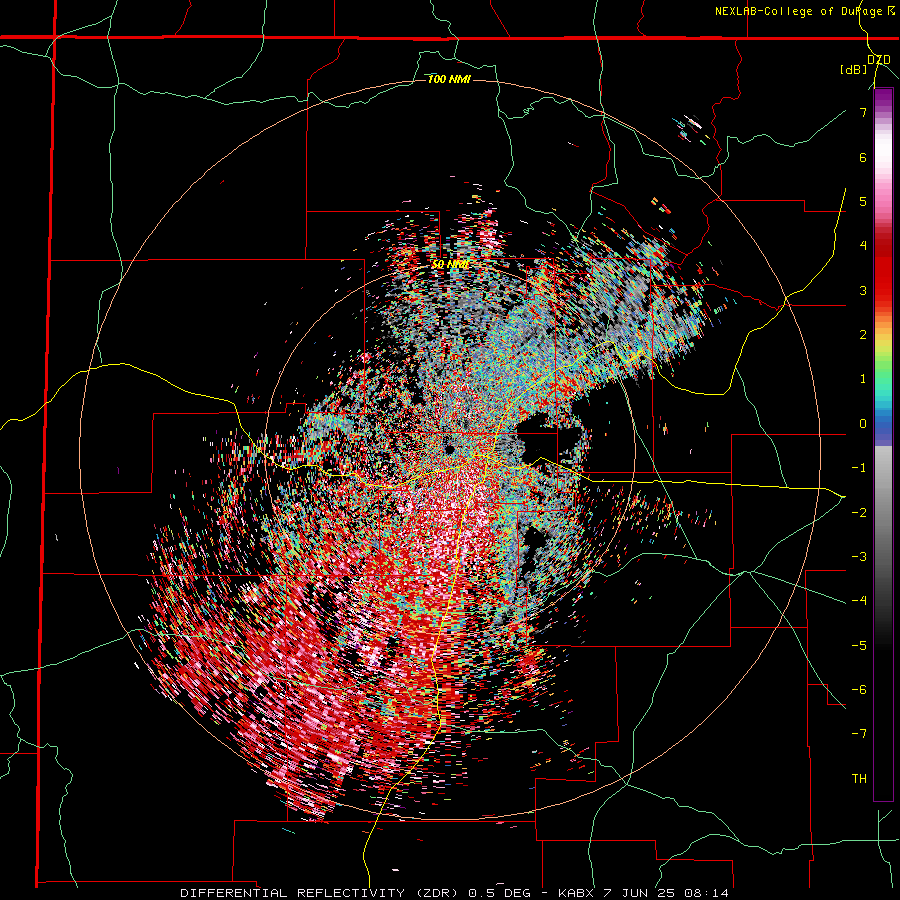Click the ZDR color scale bar
900x900 pixels.
coord(883,444)
